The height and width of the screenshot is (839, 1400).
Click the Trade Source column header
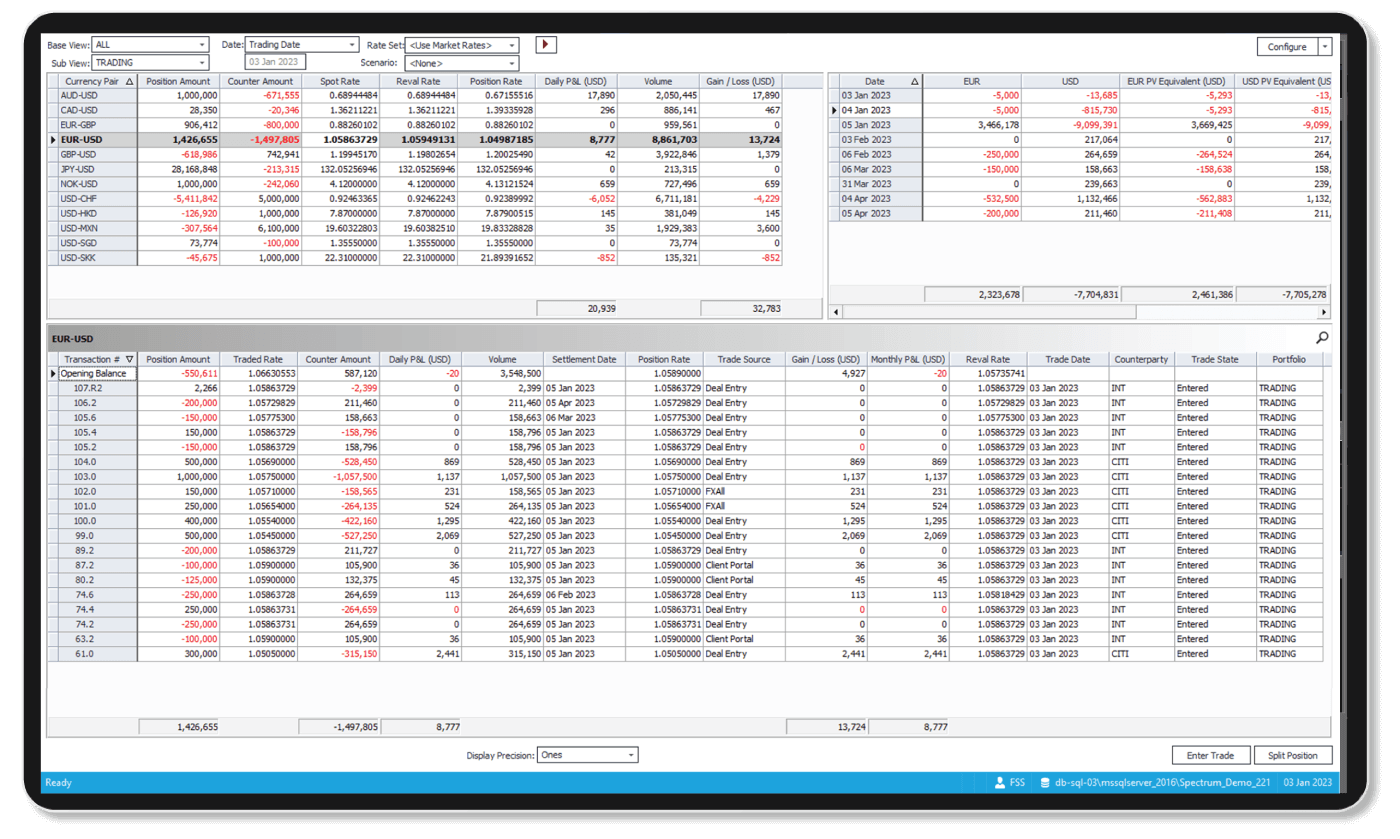(744, 359)
